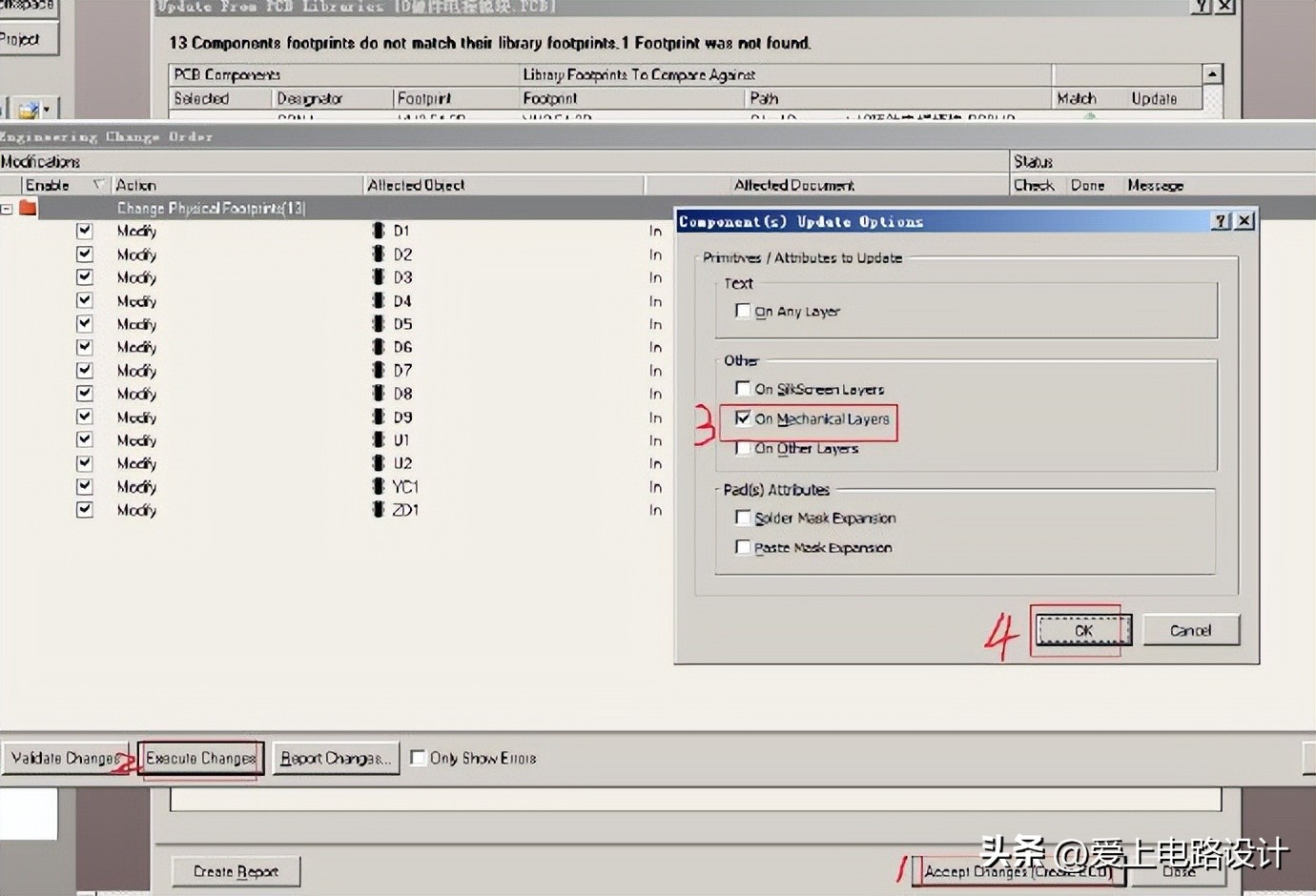1316x896 pixels.
Task: Uncheck the Enable box for ZD1
Action: pos(85,510)
